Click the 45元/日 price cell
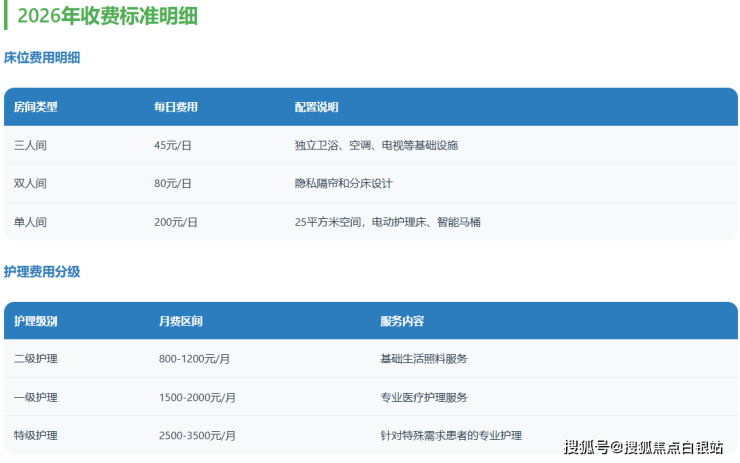The width and height of the screenshot is (740, 463). click(x=173, y=145)
